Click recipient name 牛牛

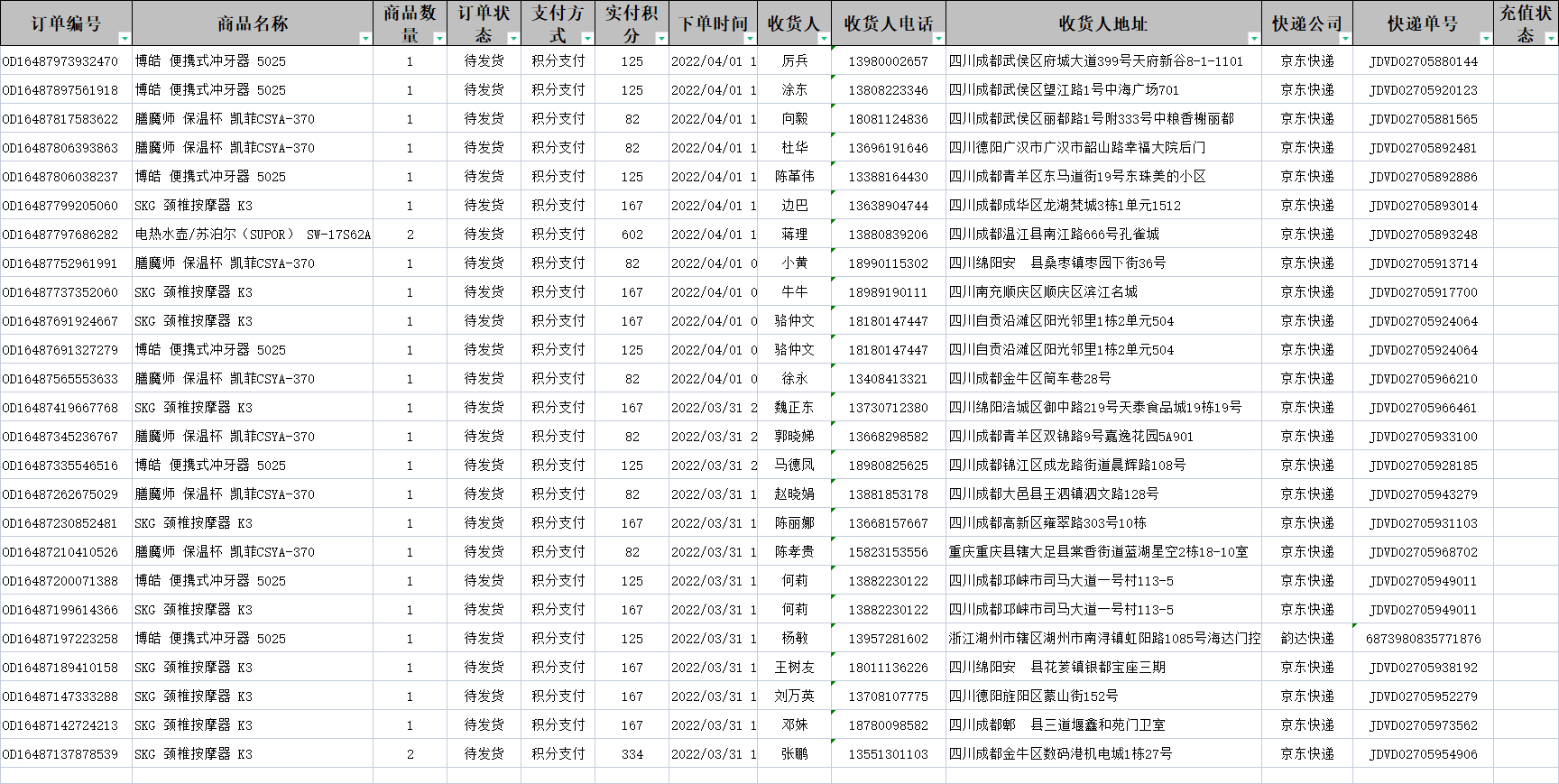(795, 292)
